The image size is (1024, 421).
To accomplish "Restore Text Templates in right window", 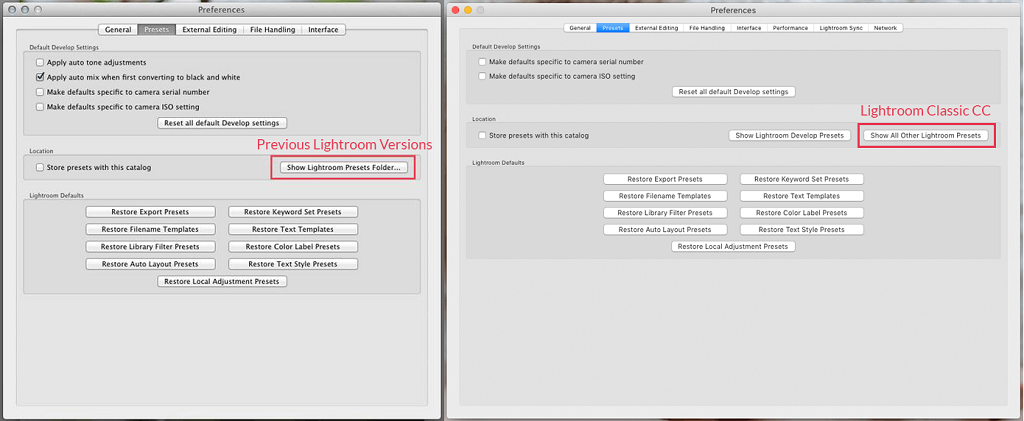I will pos(802,196).
